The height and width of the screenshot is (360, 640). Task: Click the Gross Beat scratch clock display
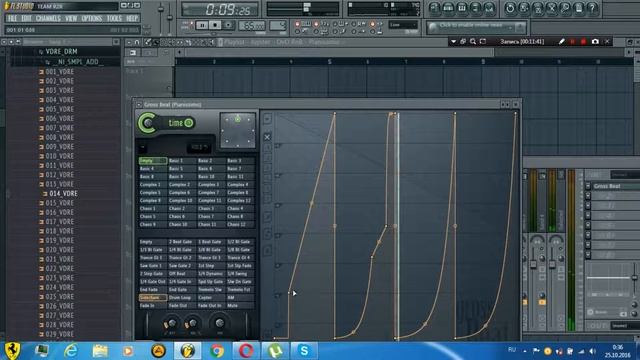tap(238, 131)
